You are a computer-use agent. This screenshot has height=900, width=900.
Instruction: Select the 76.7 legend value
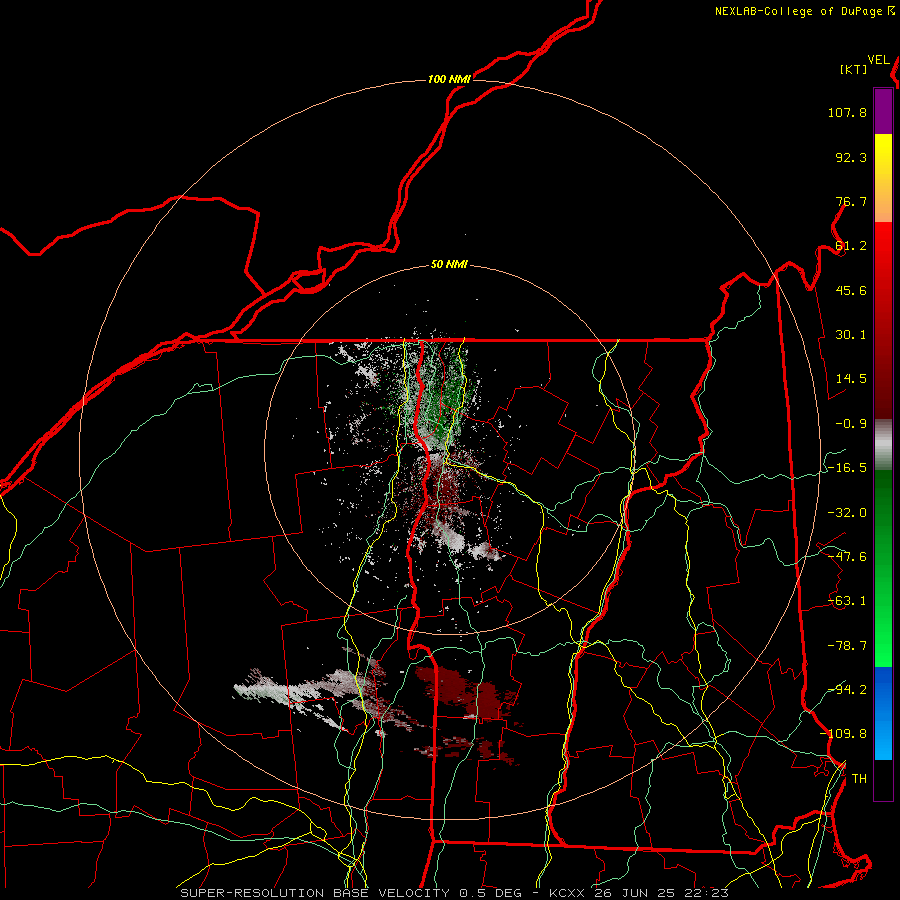point(851,201)
